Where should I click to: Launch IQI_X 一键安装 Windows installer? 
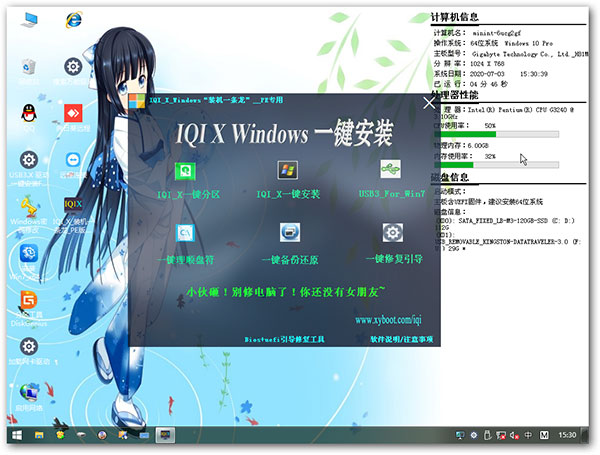click(x=288, y=171)
